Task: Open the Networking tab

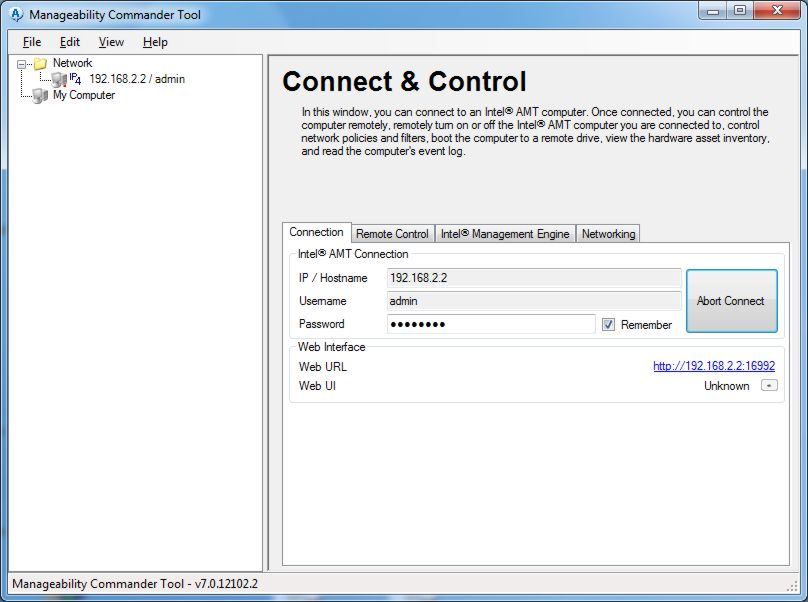Action: 608,233
